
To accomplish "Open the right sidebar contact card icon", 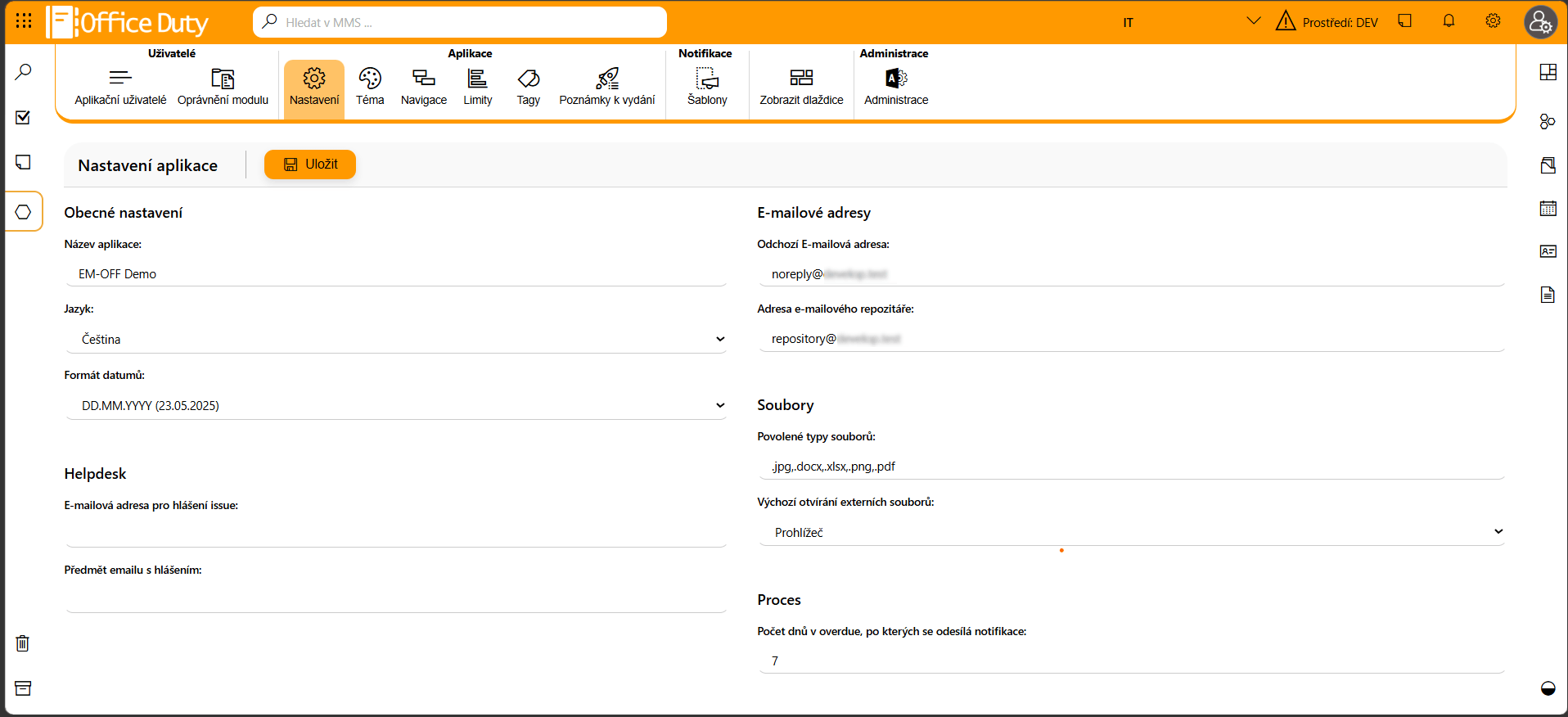I will pos(1548,251).
